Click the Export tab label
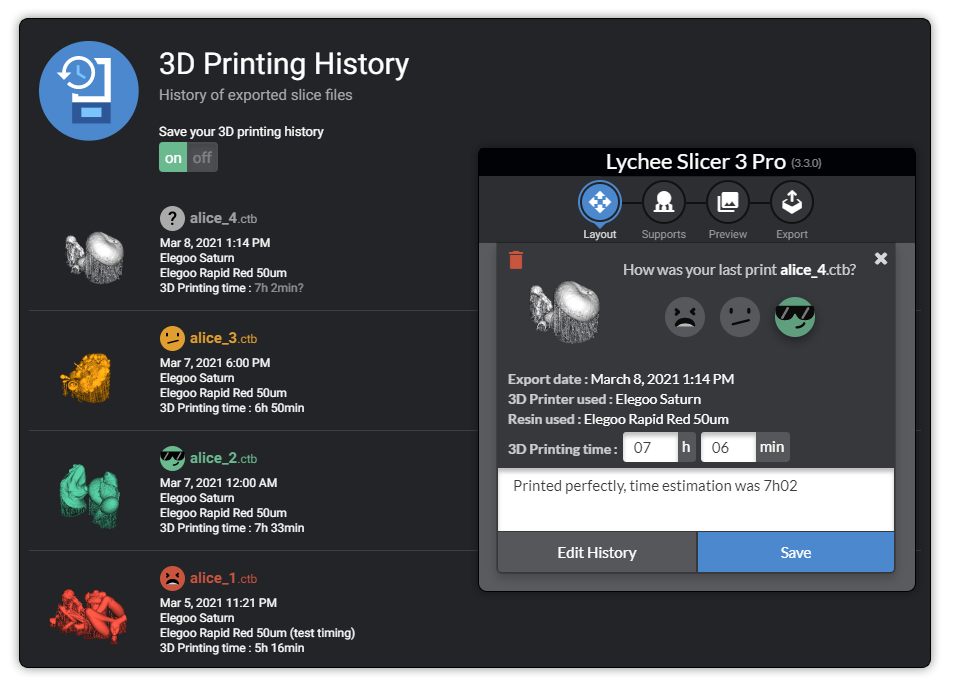The height and width of the screenshot is (687, 953). point(791,234)
